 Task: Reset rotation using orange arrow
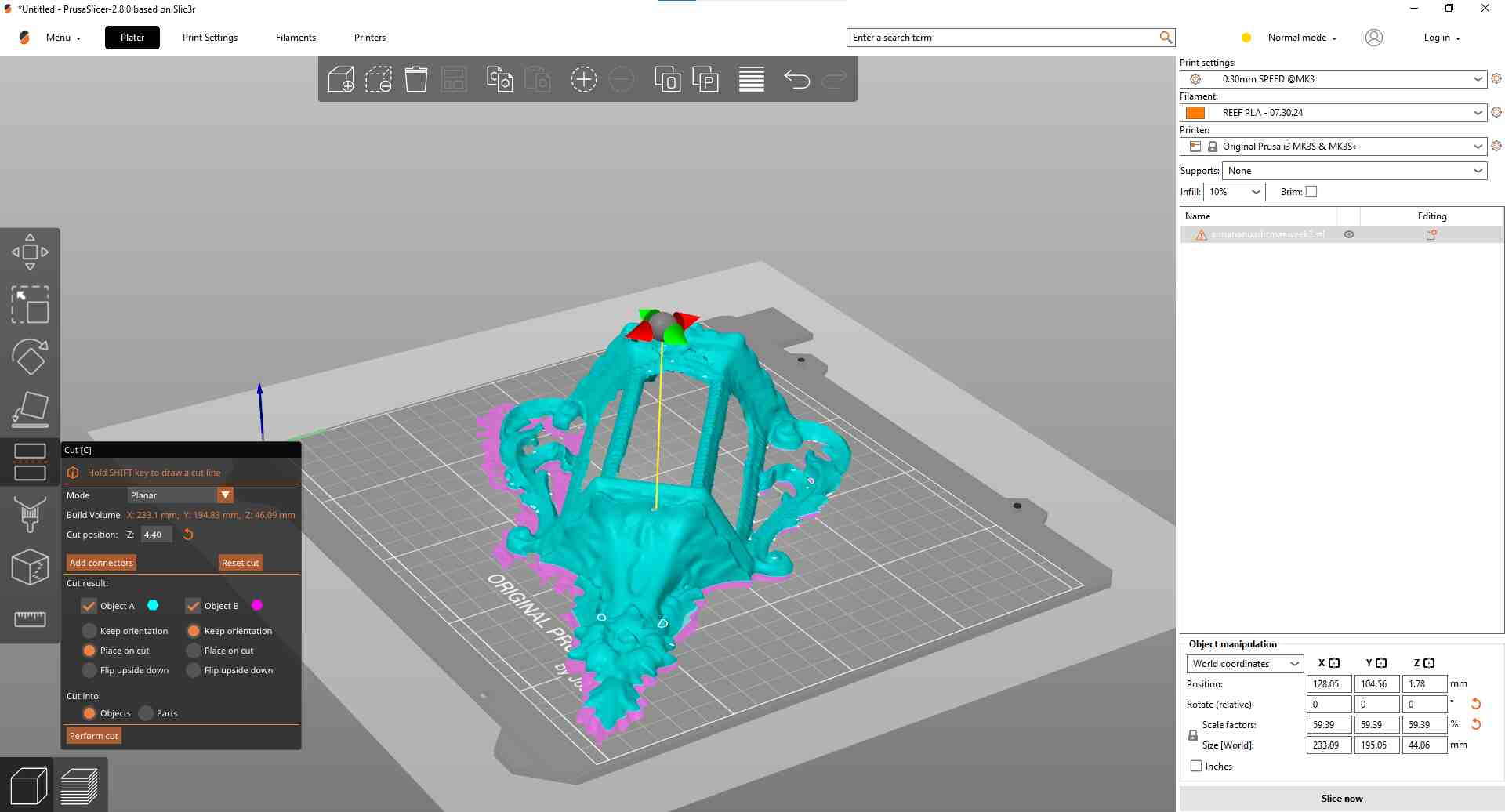point(1476,704)
